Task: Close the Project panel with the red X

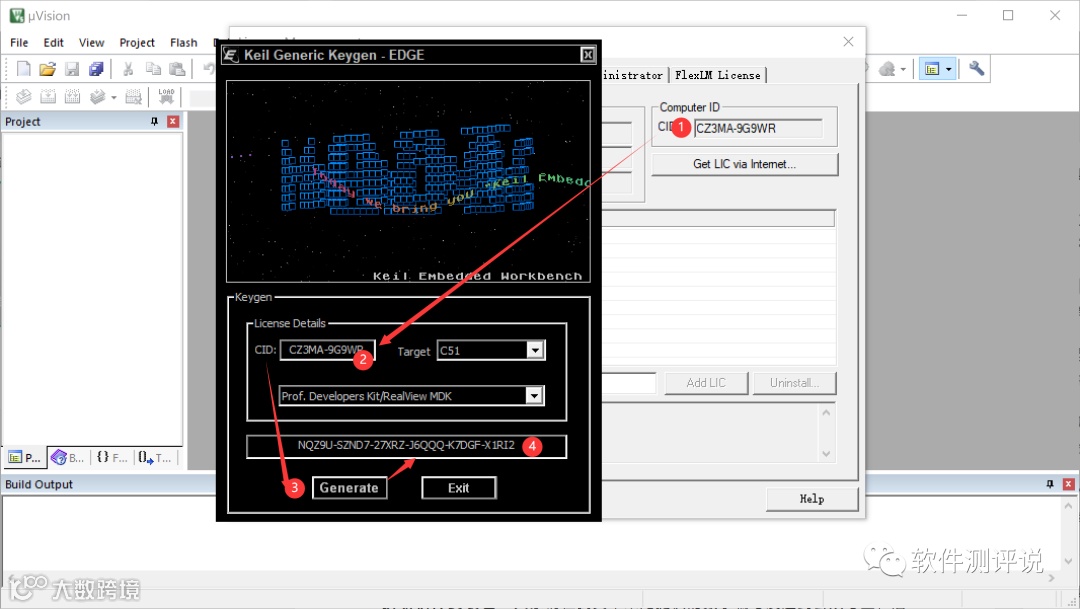Action: point(173,121)
